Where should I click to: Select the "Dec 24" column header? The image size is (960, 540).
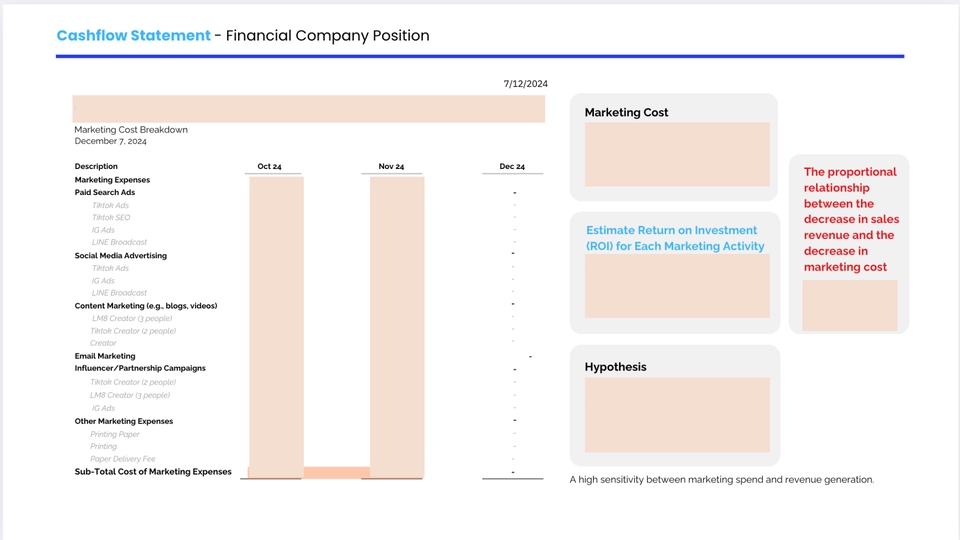512,166
